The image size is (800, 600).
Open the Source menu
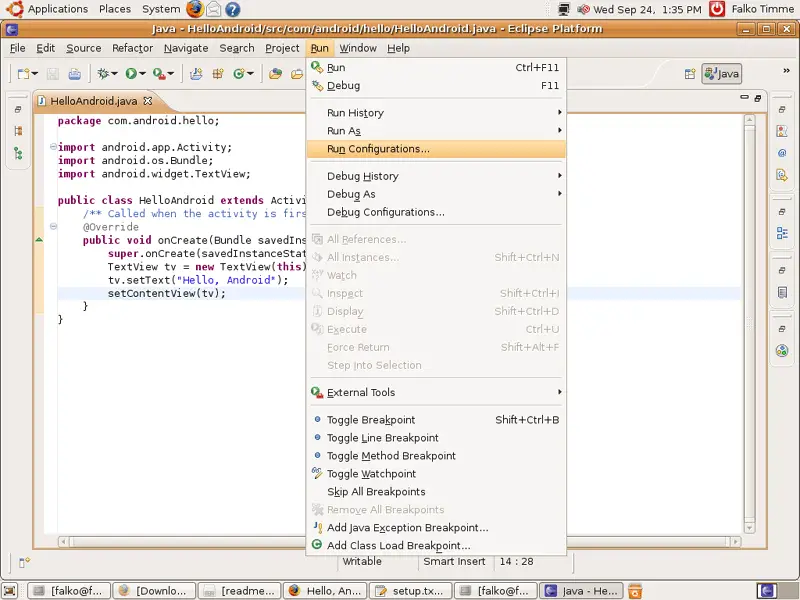84,48
